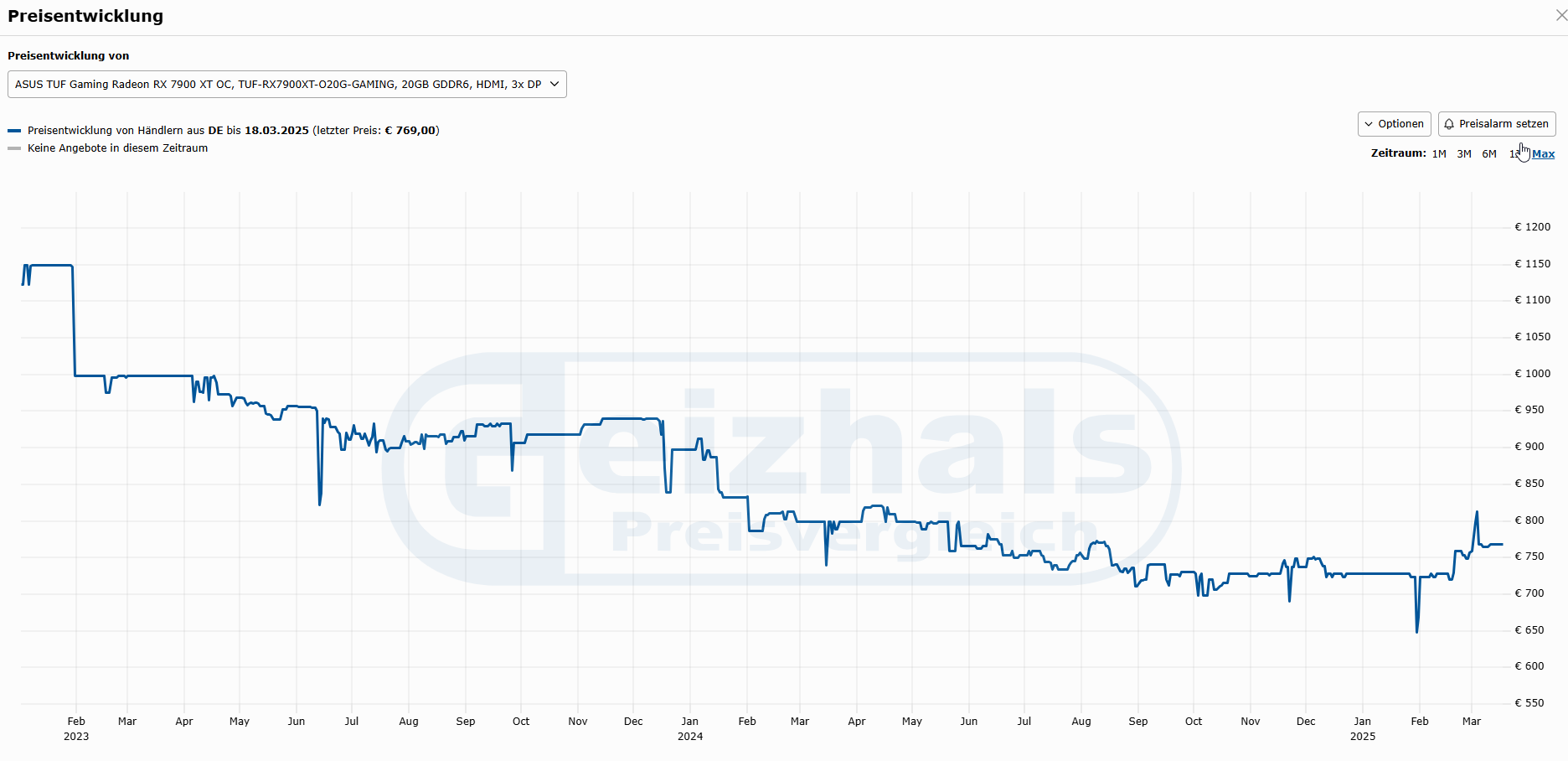
Task: Select the Max time range
Action: (1544, 154)
